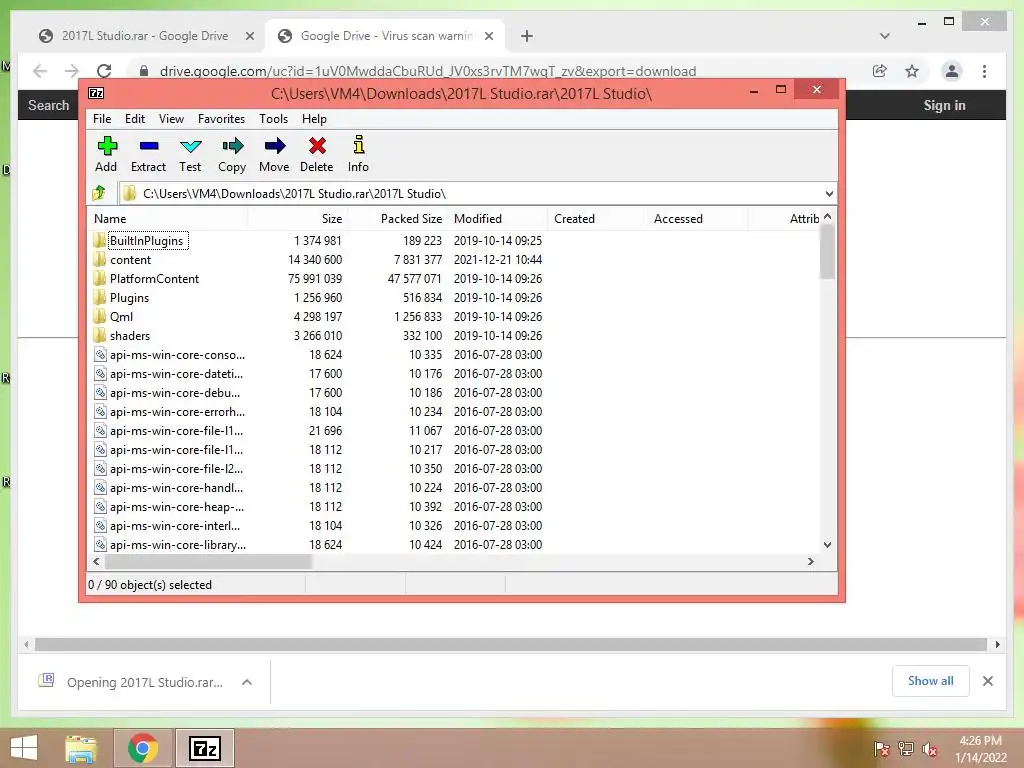This screenshot has height=768, width=1024.
Task: Open a new Chrome tab
Action: (527, 36)
